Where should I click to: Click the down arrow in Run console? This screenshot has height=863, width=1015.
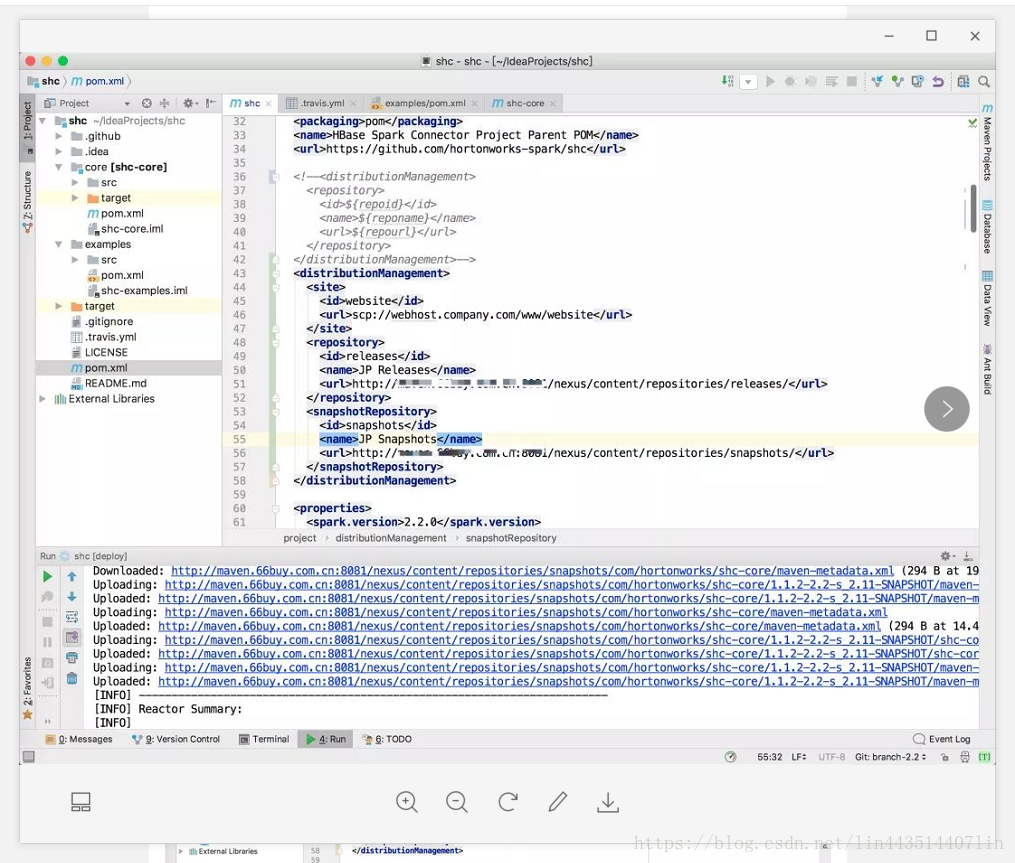pos(72,597)
